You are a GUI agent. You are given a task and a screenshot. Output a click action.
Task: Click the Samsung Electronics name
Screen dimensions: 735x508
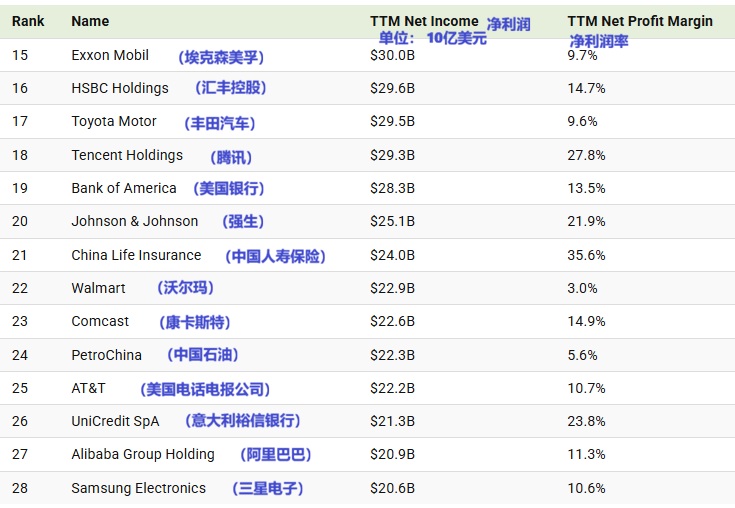coord(138,488)
